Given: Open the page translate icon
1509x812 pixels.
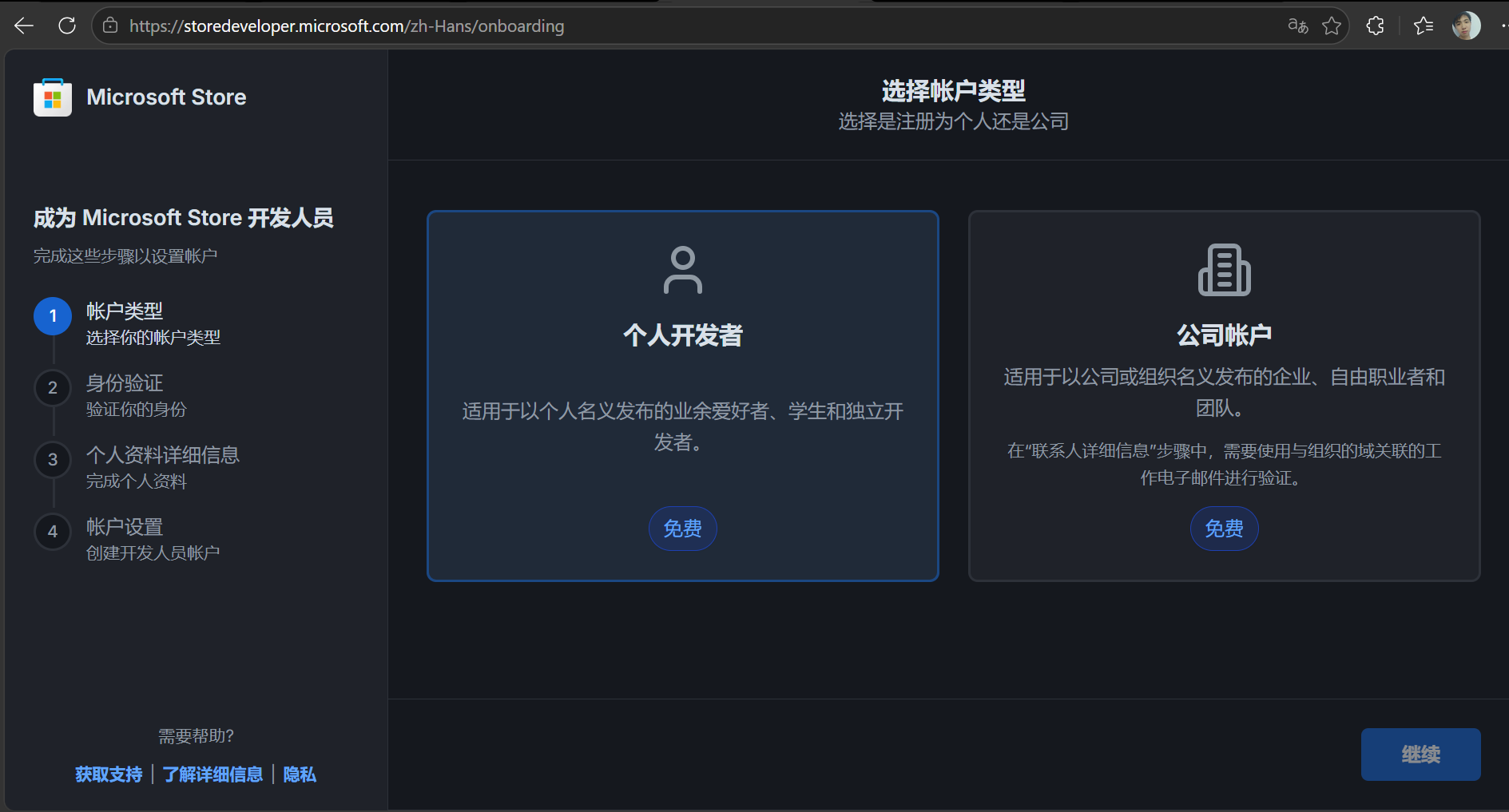Looking at the screenshot, I should click(1298, 26).
